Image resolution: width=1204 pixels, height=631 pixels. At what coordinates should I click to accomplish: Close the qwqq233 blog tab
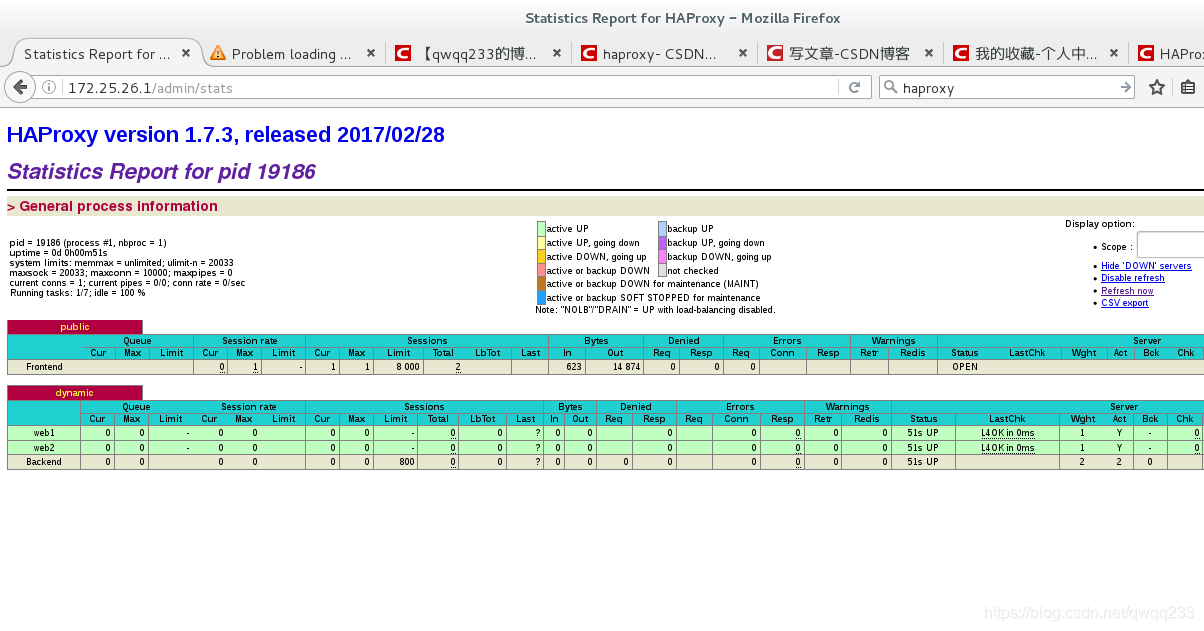pyautogui.click(x=557, y=54)
